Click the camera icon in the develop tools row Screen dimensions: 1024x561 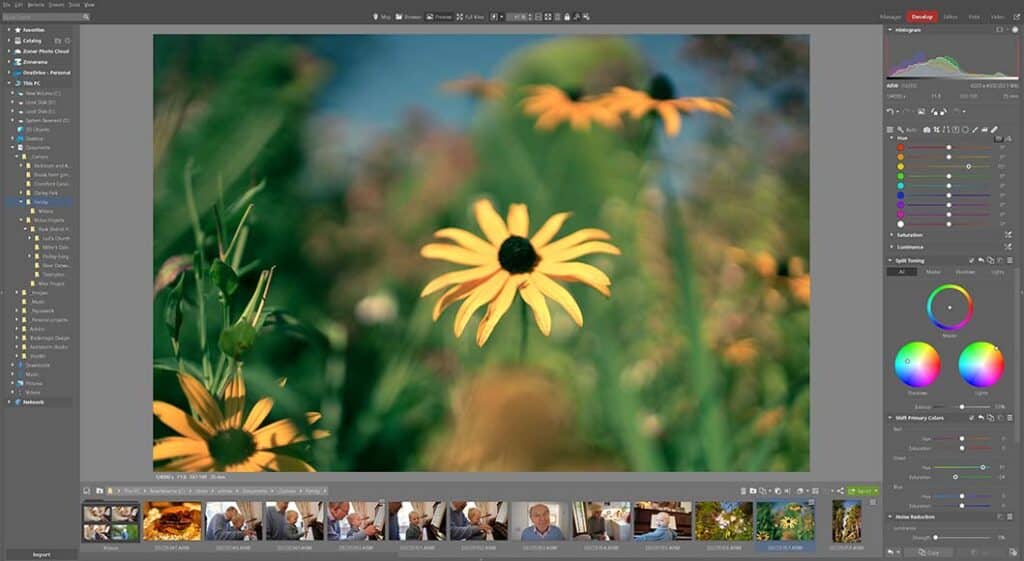927,130
